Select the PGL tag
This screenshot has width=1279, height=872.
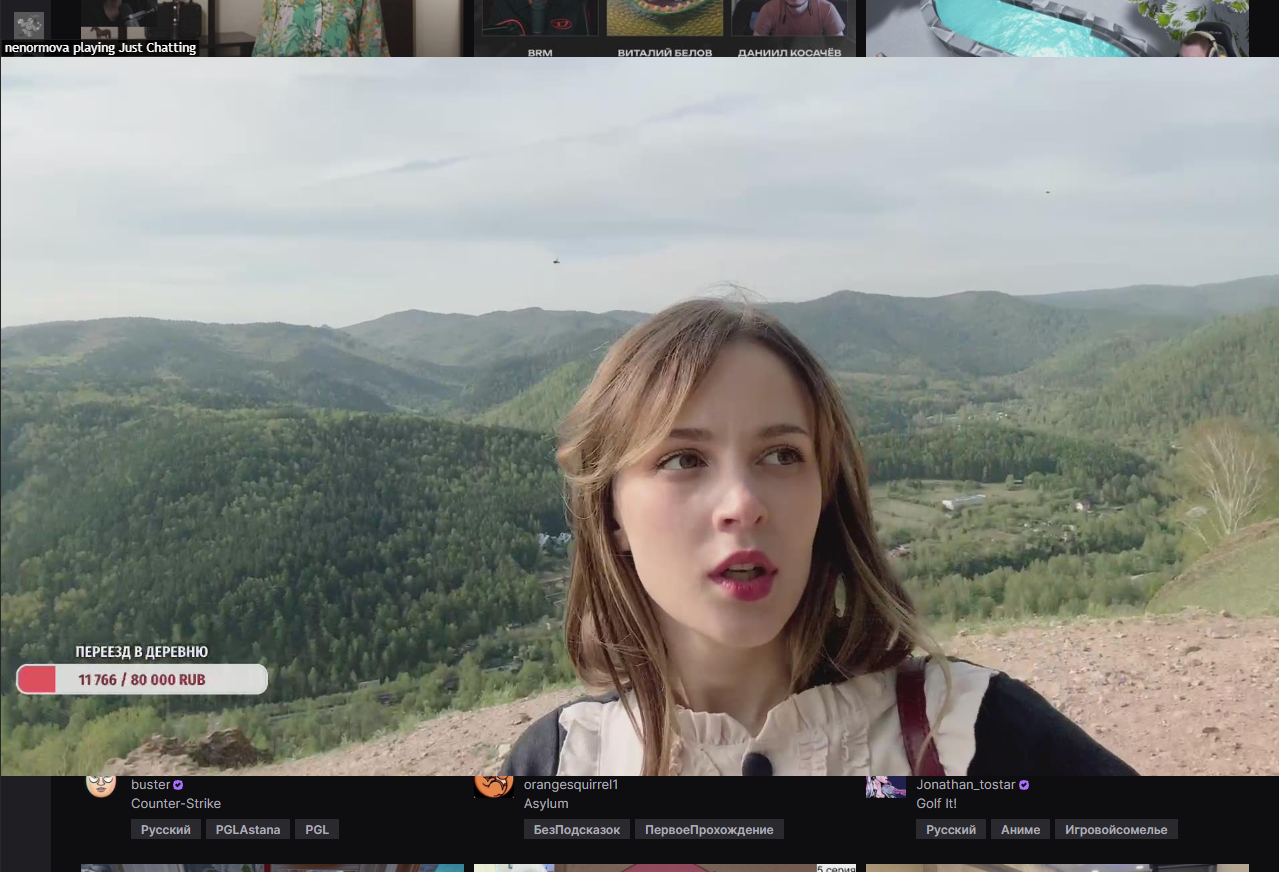(317, 830)
